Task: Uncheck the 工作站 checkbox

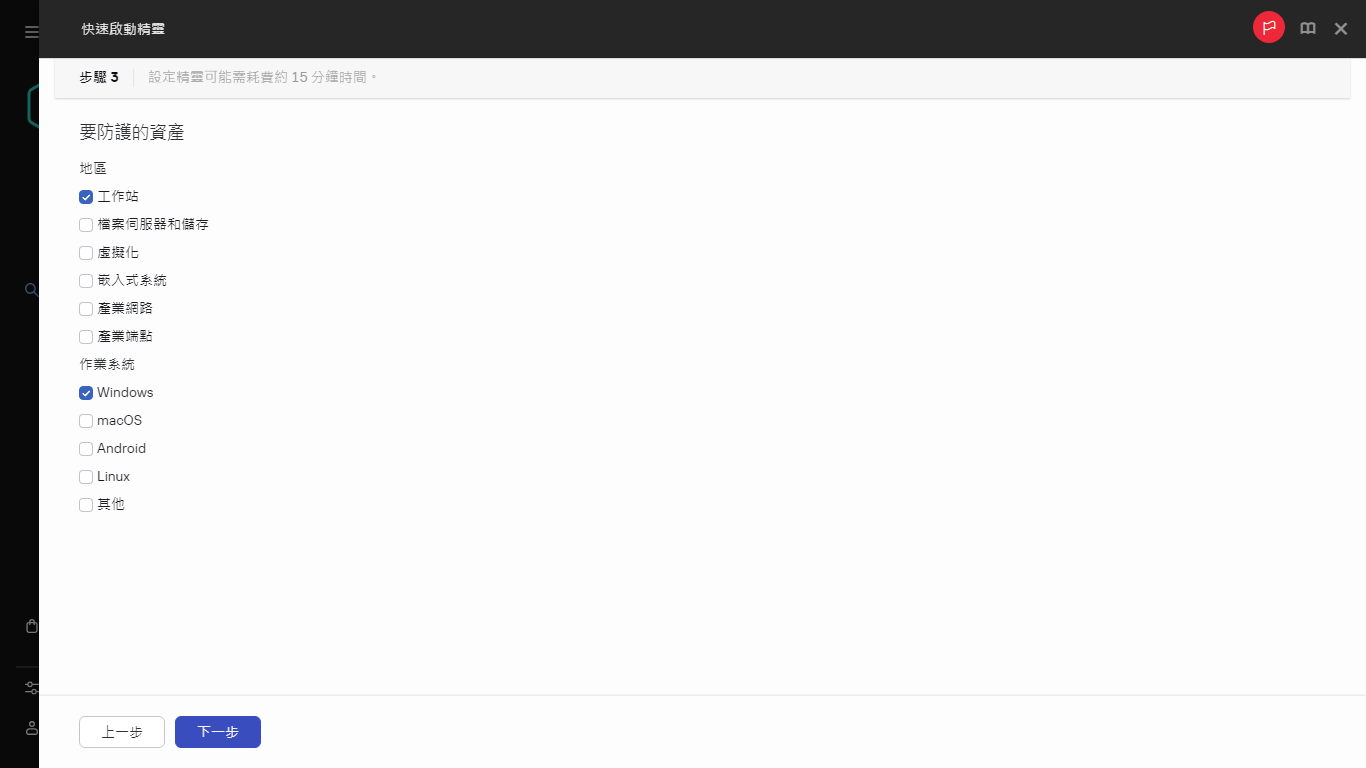Action: [x=86, y=197]
